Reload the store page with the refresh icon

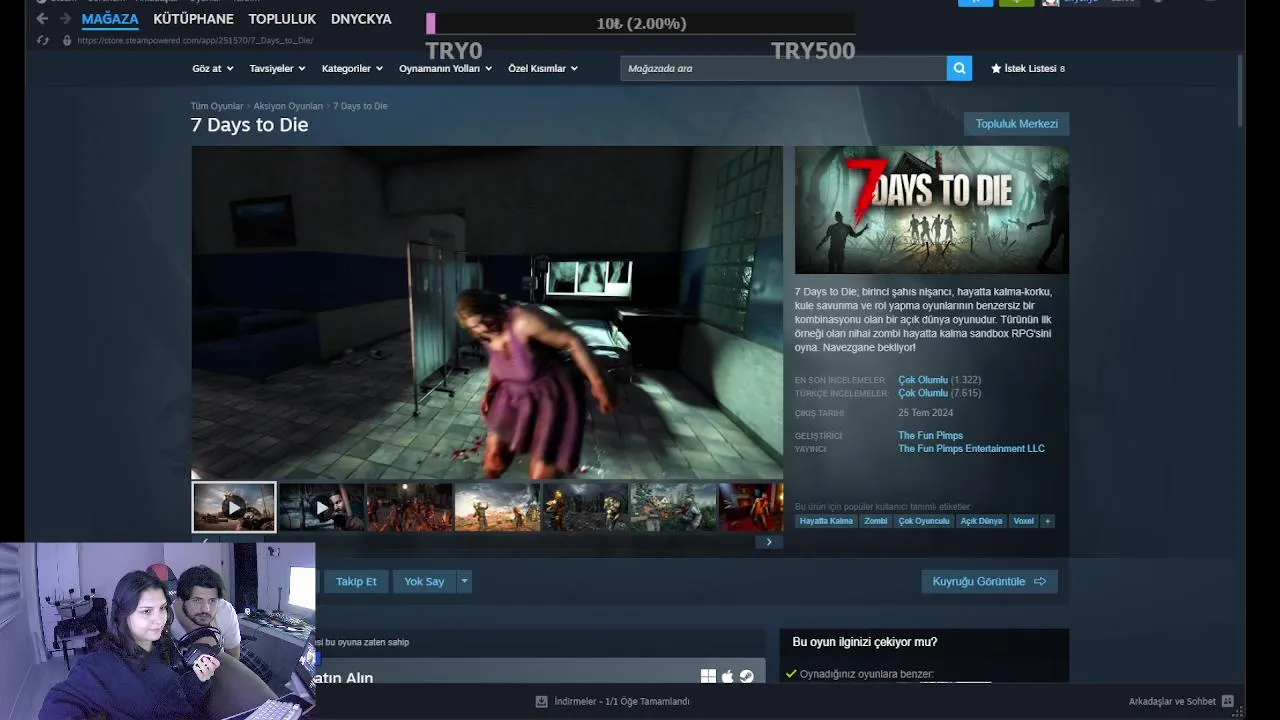[43, 40]
